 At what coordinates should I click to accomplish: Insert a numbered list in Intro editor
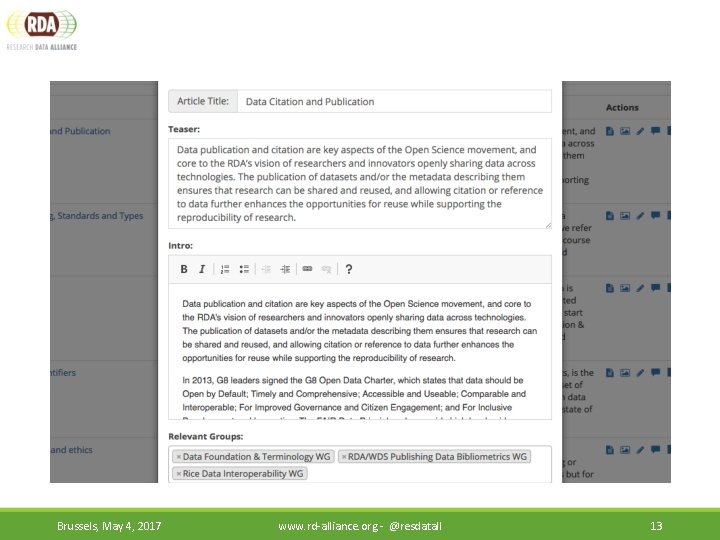click(x=225, y=269)
